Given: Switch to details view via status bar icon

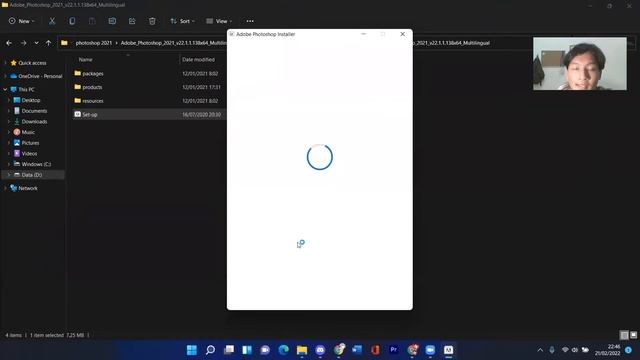Looking at the screenshot, I should pos(624,335).
